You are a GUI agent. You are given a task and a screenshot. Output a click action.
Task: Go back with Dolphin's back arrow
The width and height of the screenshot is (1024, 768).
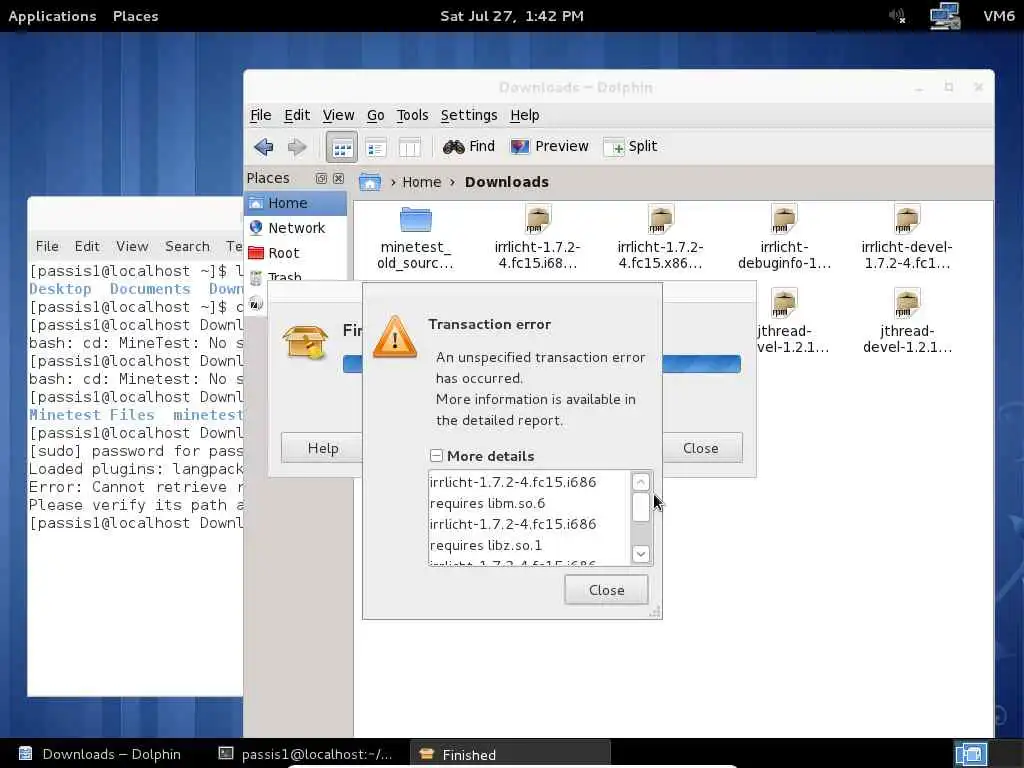click(x=264, y=147)
